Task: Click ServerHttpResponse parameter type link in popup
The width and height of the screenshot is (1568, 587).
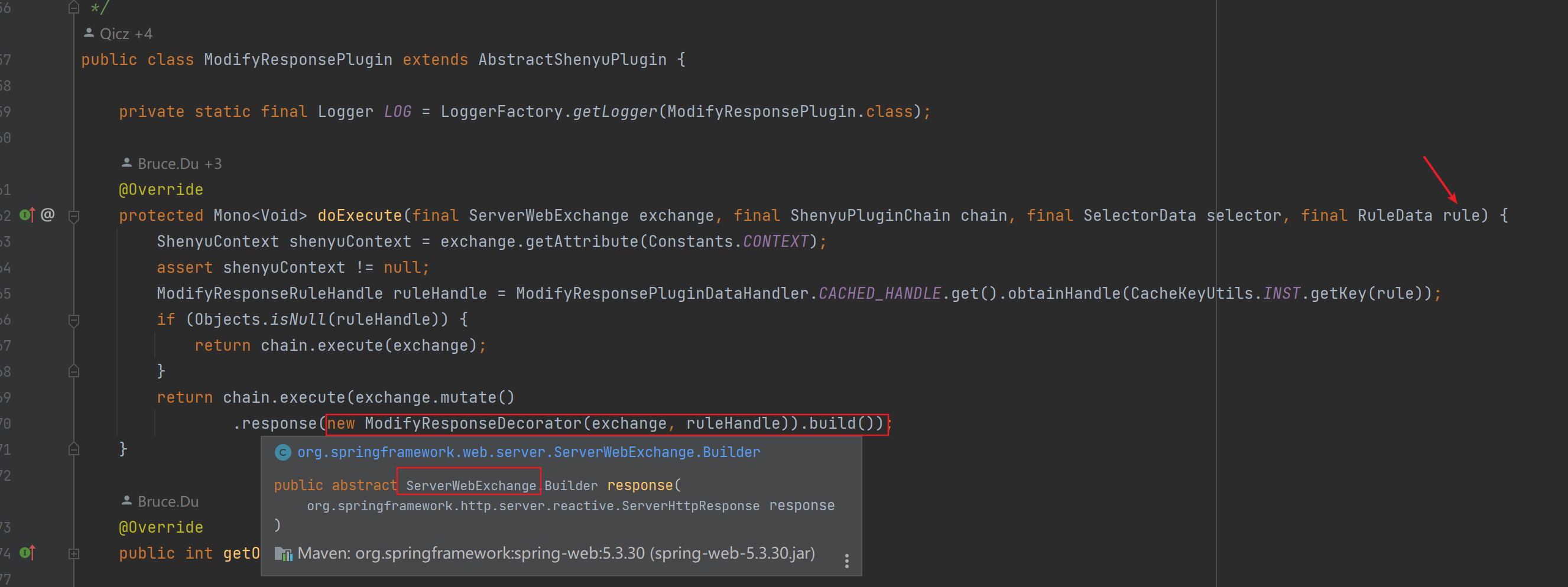Action: pos(533,506)
